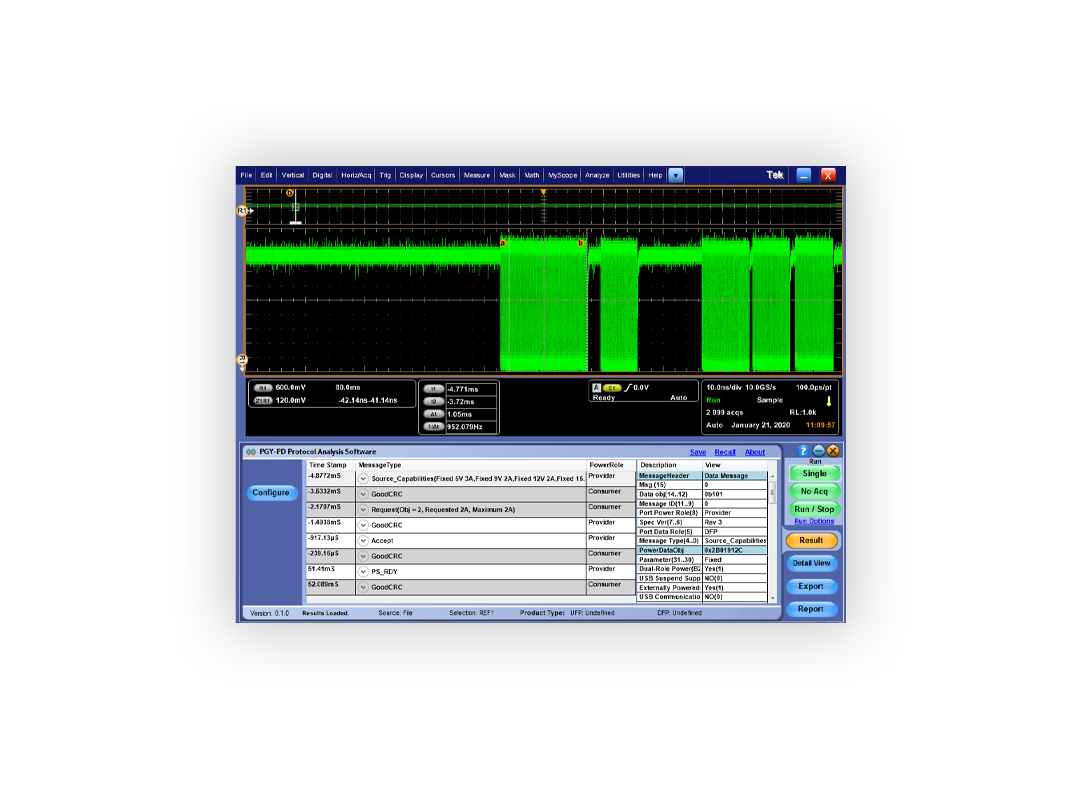Click the A trigger event icon

pos(596,388)
